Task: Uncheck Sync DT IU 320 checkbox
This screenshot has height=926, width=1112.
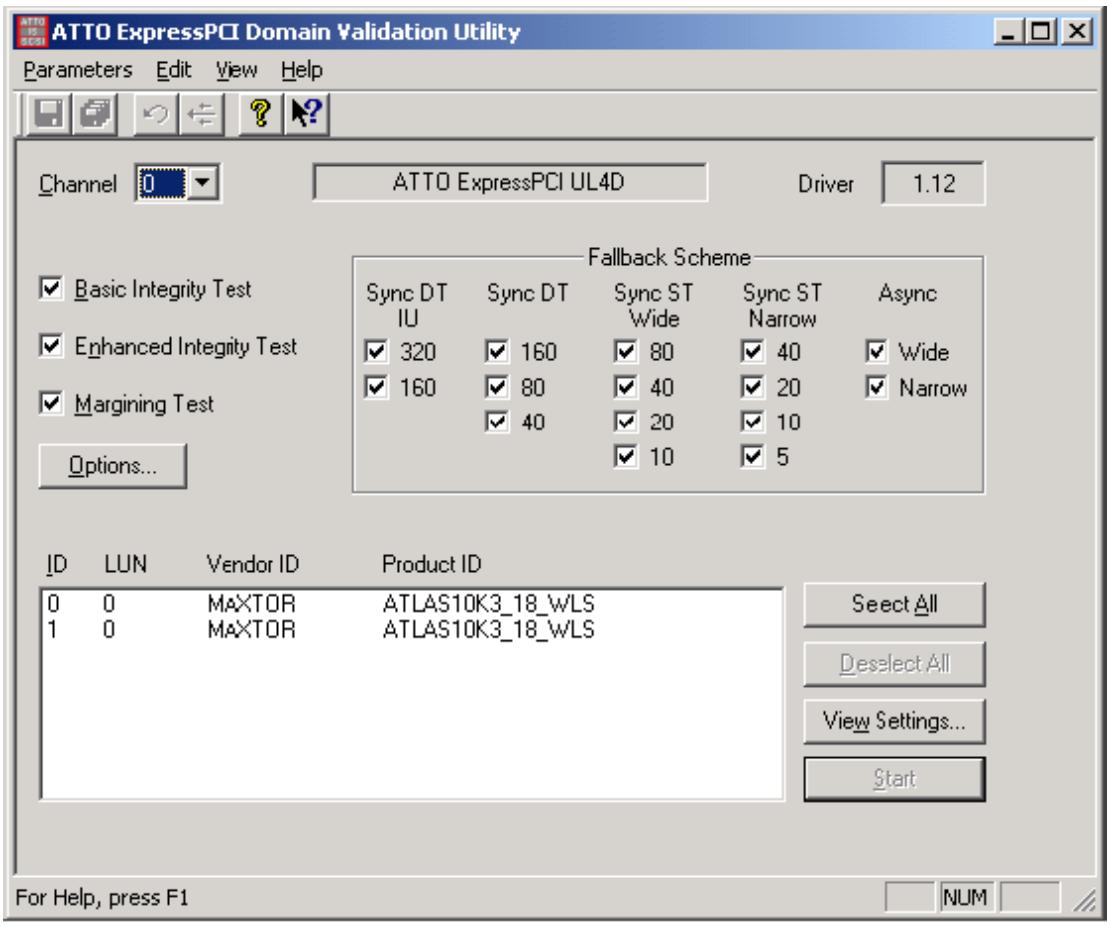Action: [x=376, y=351]
